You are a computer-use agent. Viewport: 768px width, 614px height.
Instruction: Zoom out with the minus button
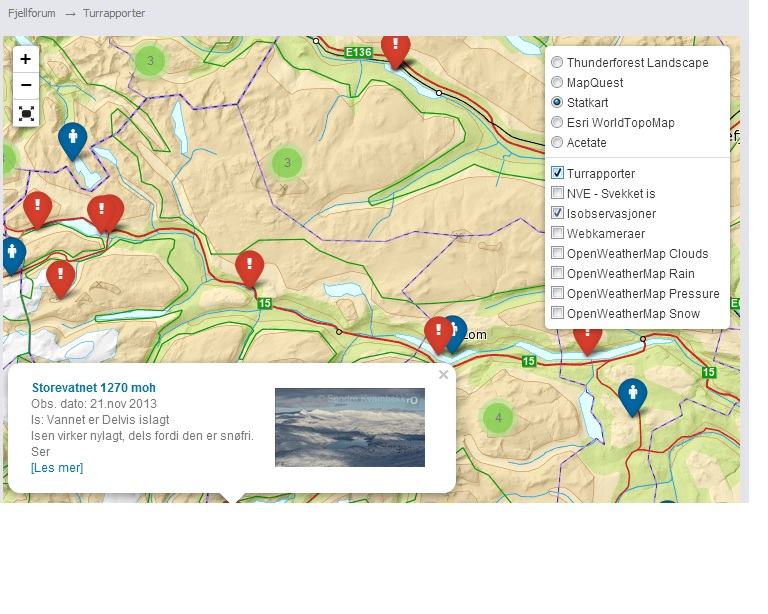tap(26, 85)
